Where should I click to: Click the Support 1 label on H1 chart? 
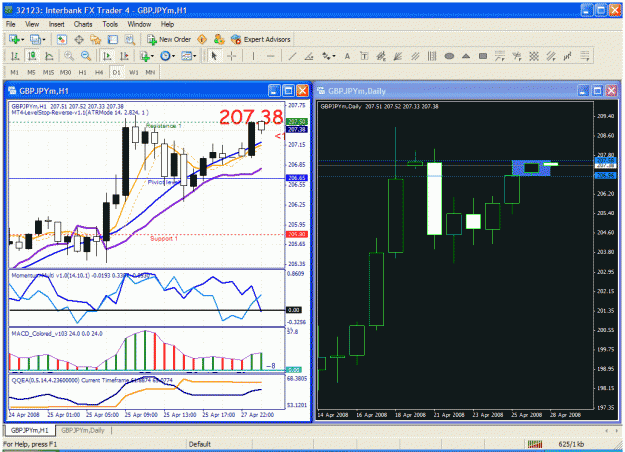click(x=164, y=238)
